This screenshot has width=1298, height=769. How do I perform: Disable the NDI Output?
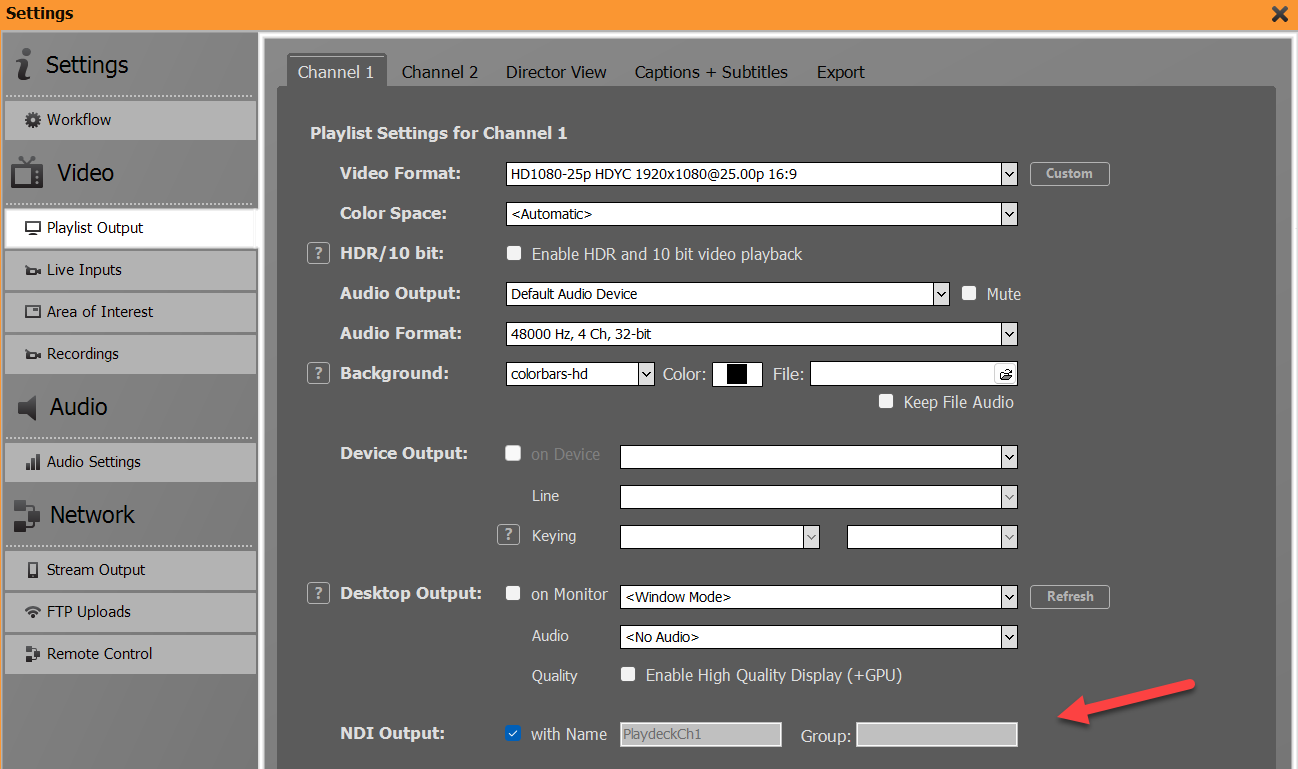click(513, 733)
